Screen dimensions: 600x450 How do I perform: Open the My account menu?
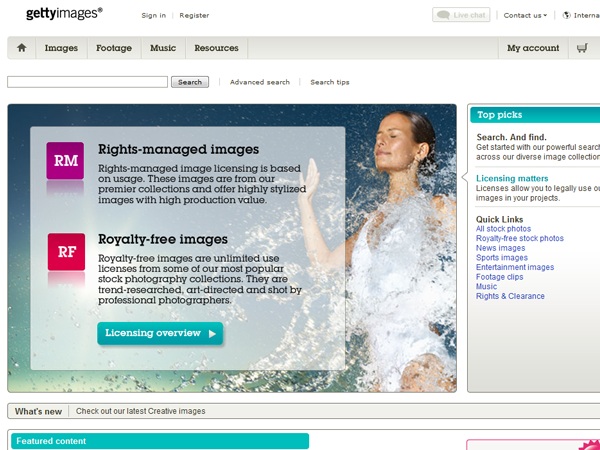tap(533, 48)
